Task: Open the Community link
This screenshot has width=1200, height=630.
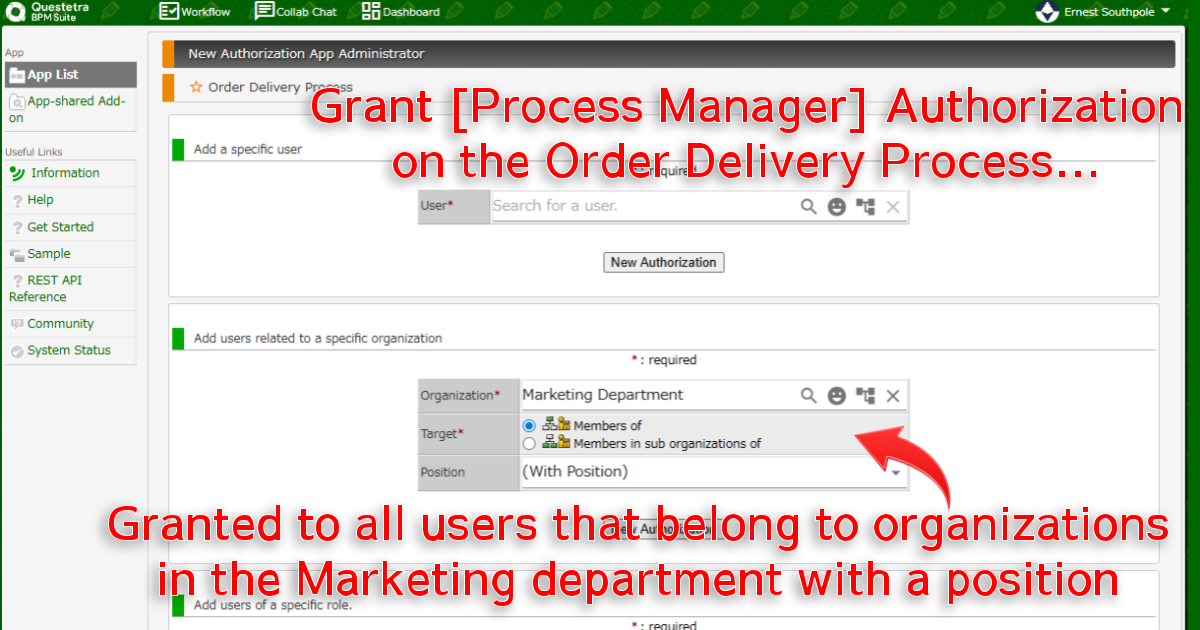Action: (60, 324)
